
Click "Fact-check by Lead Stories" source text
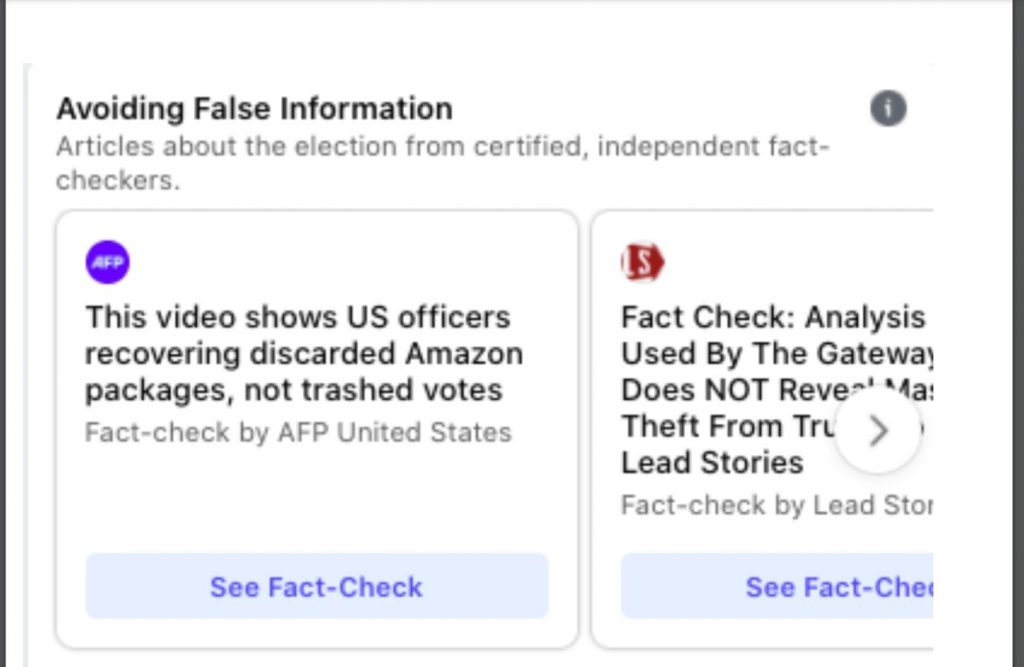pos(775,505)
